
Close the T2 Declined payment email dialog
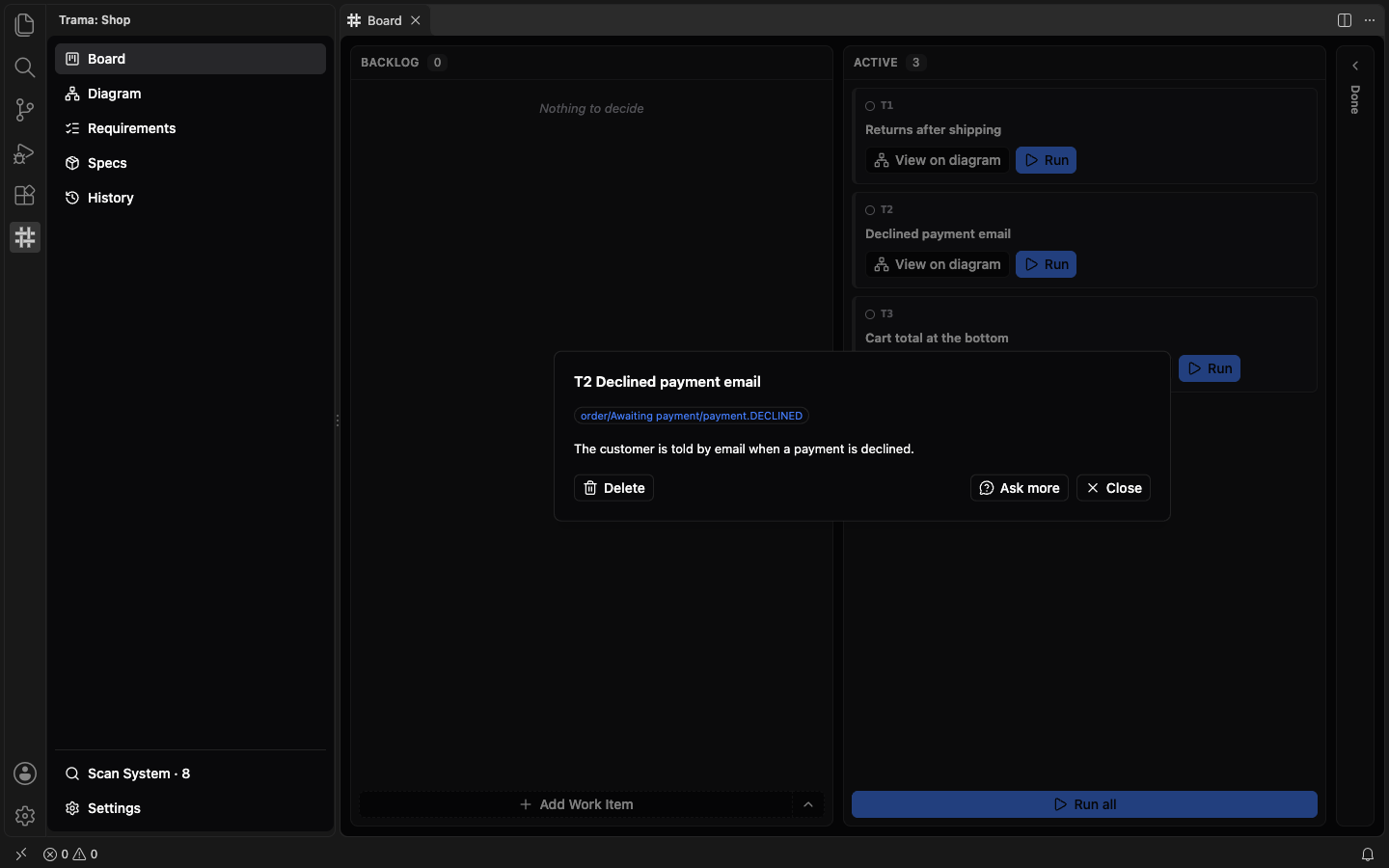point(1113,488)
